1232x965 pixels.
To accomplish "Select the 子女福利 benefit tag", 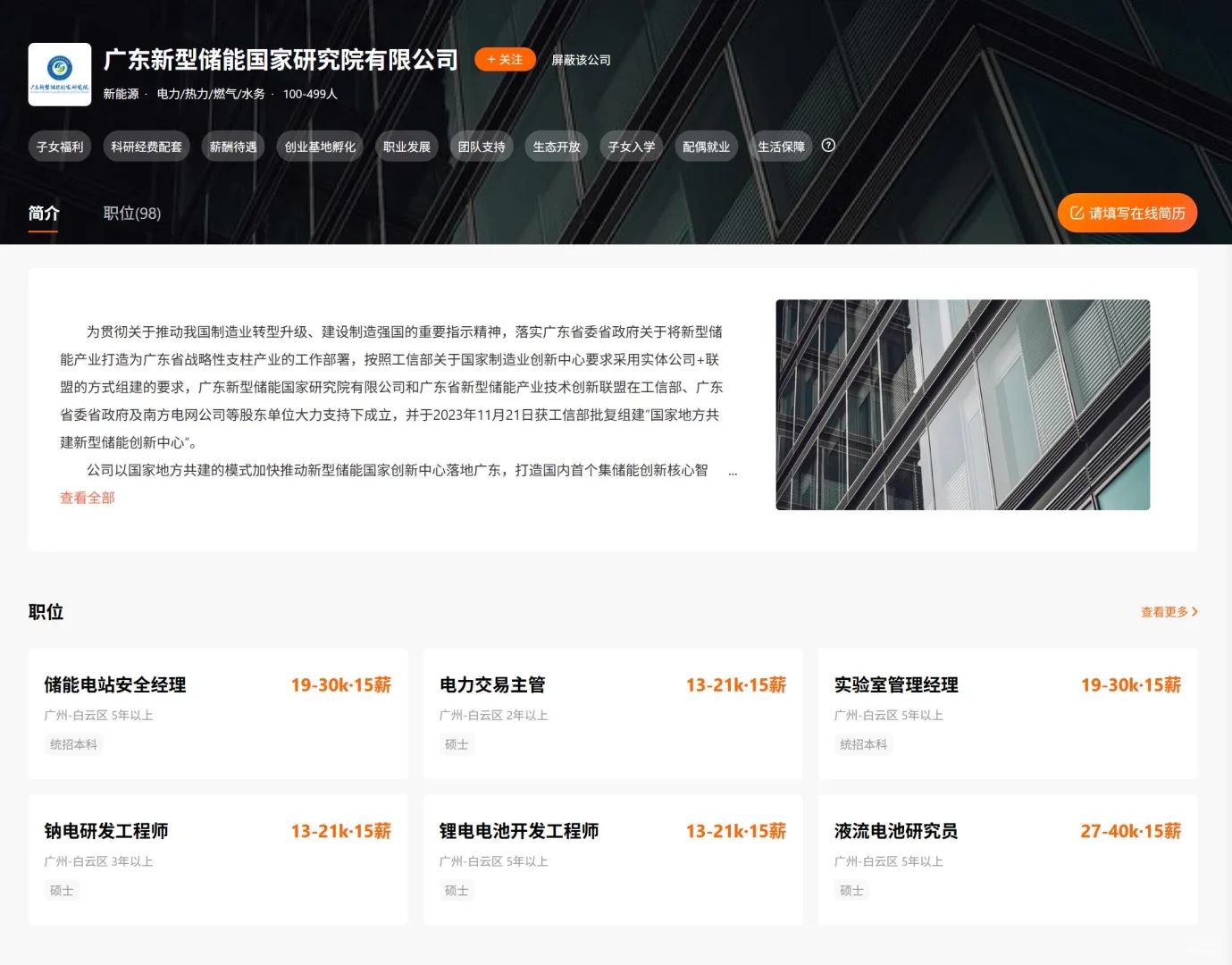I will pos(60,147).
